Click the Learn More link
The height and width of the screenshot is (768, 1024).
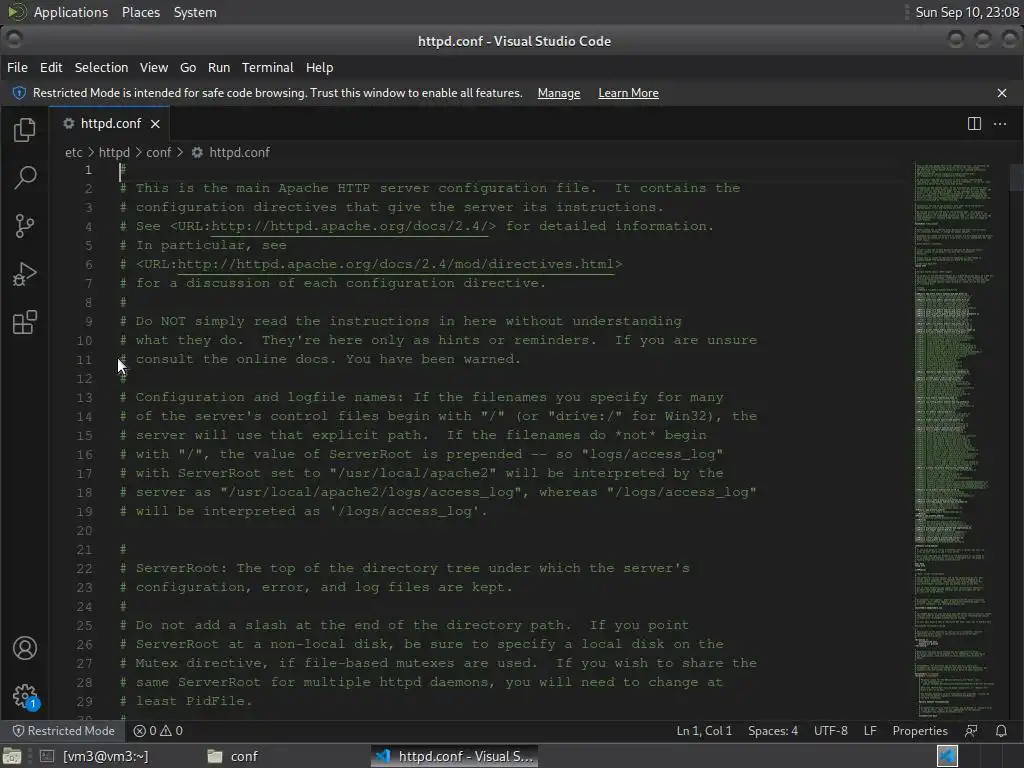pyautogui.click(x=628, y=93)
